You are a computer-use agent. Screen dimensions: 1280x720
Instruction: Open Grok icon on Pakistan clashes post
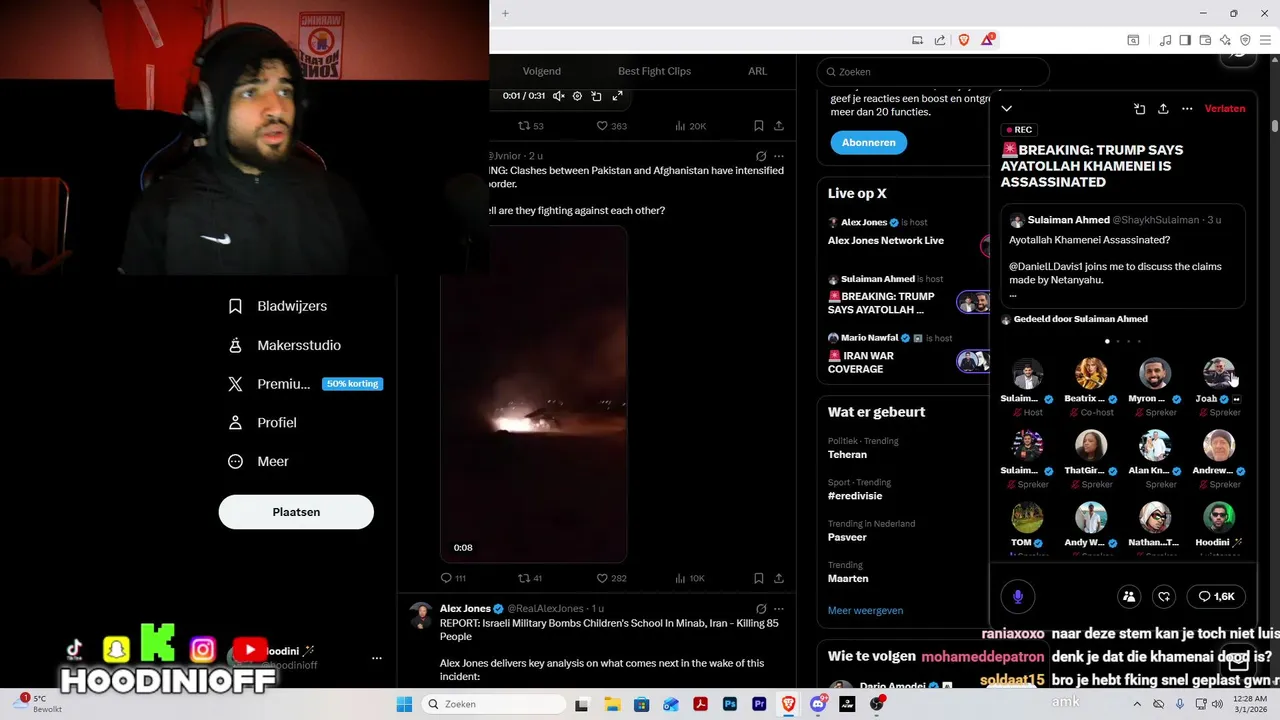point(761,156)
